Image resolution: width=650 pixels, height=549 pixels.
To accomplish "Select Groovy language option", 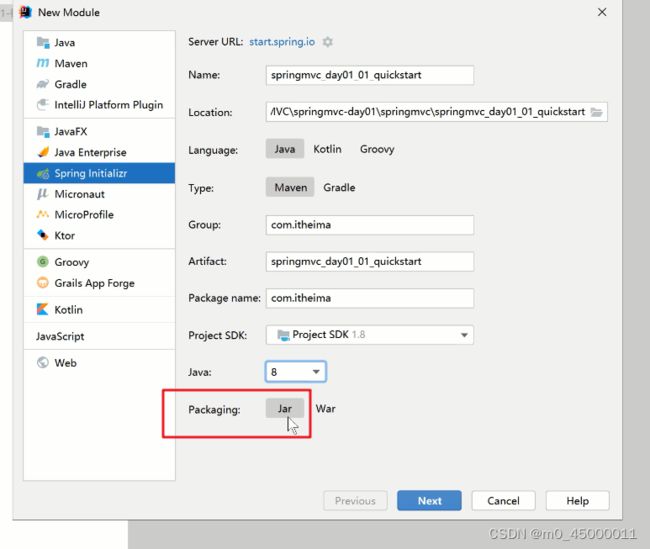I will [377, 149].
